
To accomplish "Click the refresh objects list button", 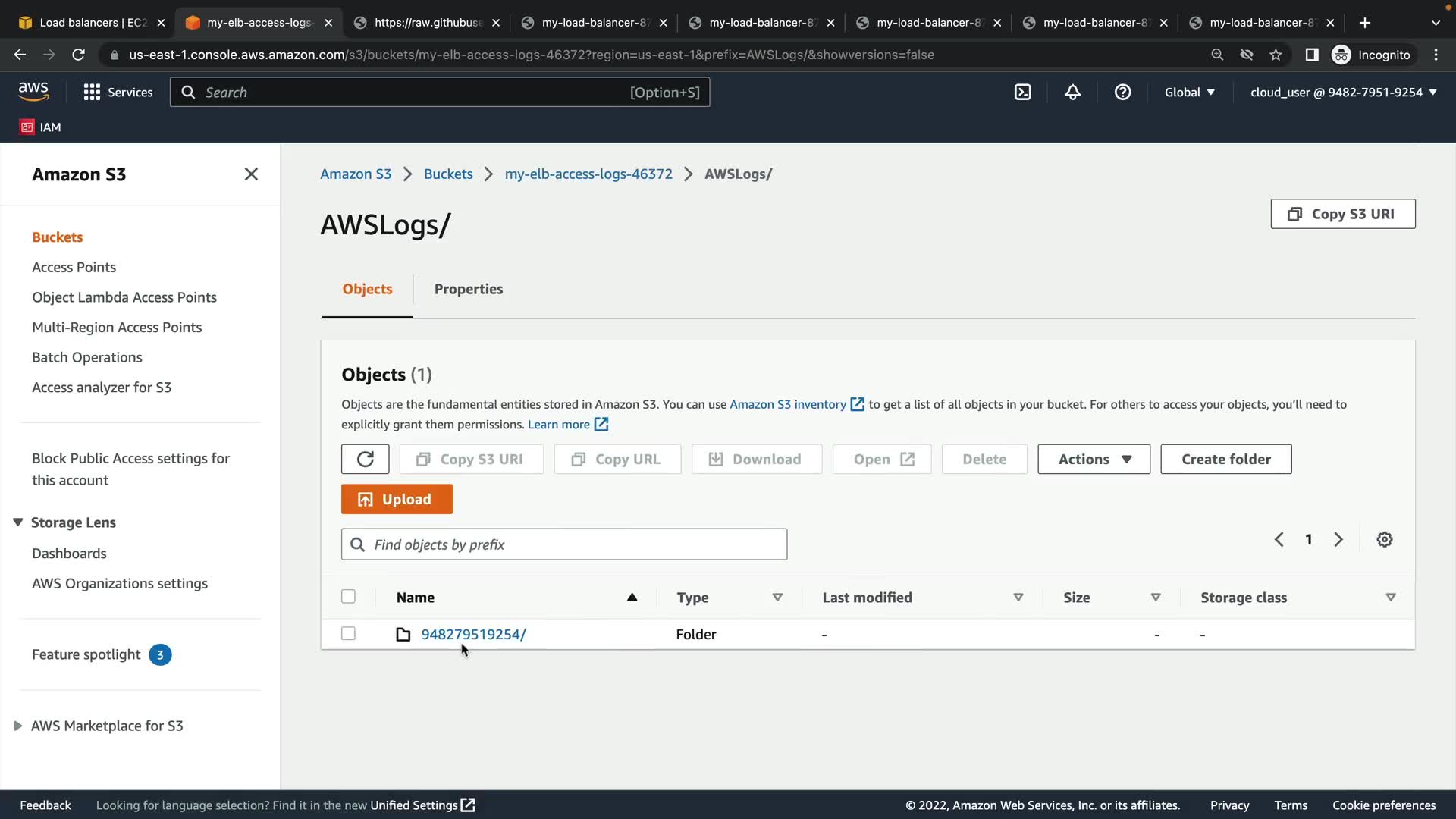I will click(x=365, y=460).
